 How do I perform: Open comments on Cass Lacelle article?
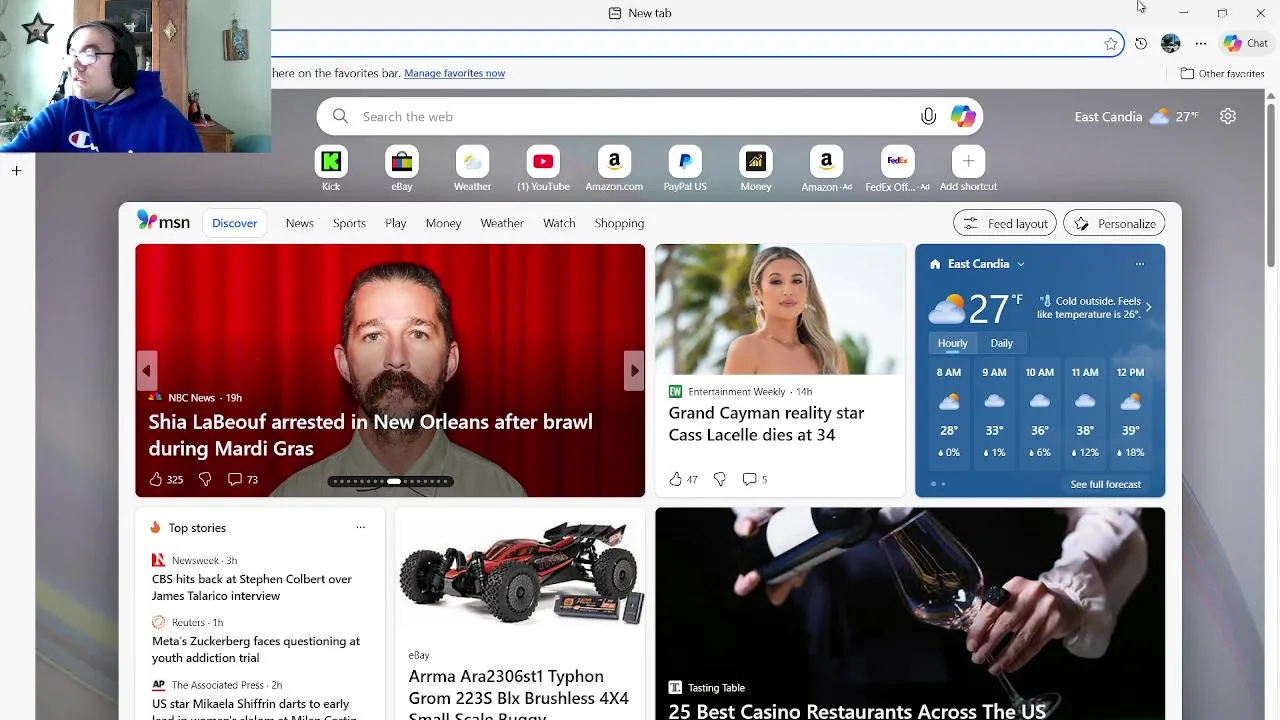coord(755,480)
